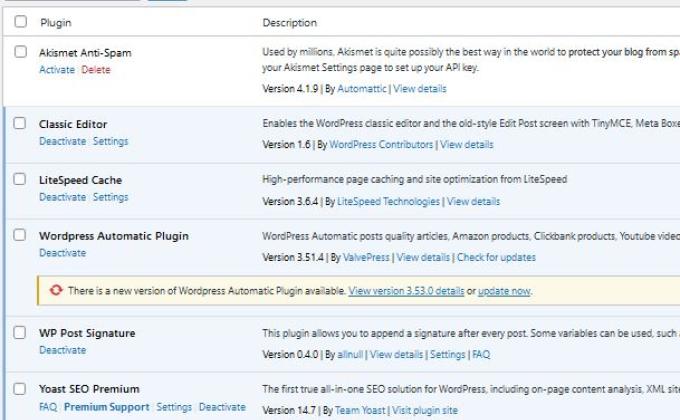The image size is (680, 420).
Task: Click Visit plugin site for Yoast
Action: point(425,410)
